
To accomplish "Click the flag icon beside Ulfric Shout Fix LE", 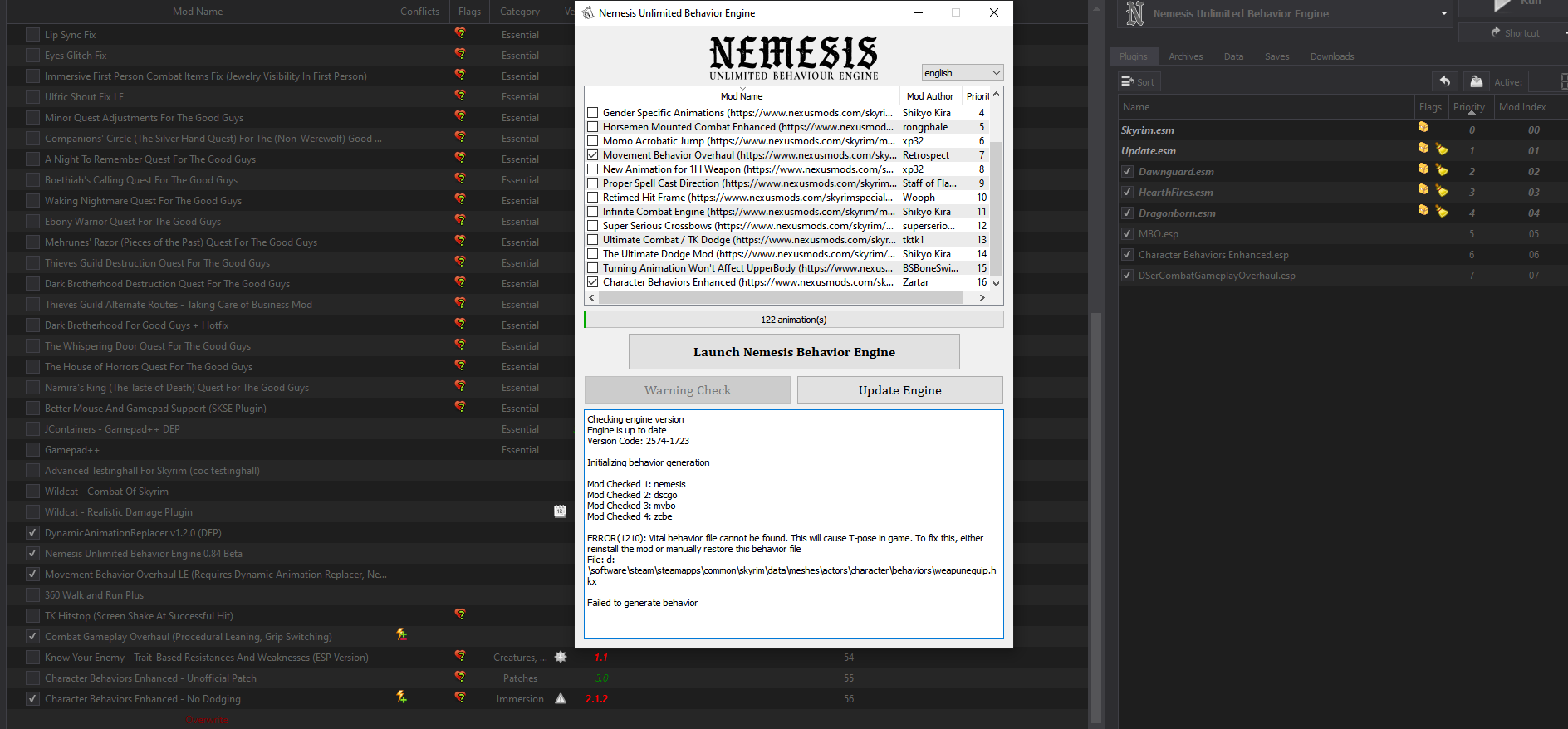I will [x=460, y=95].
